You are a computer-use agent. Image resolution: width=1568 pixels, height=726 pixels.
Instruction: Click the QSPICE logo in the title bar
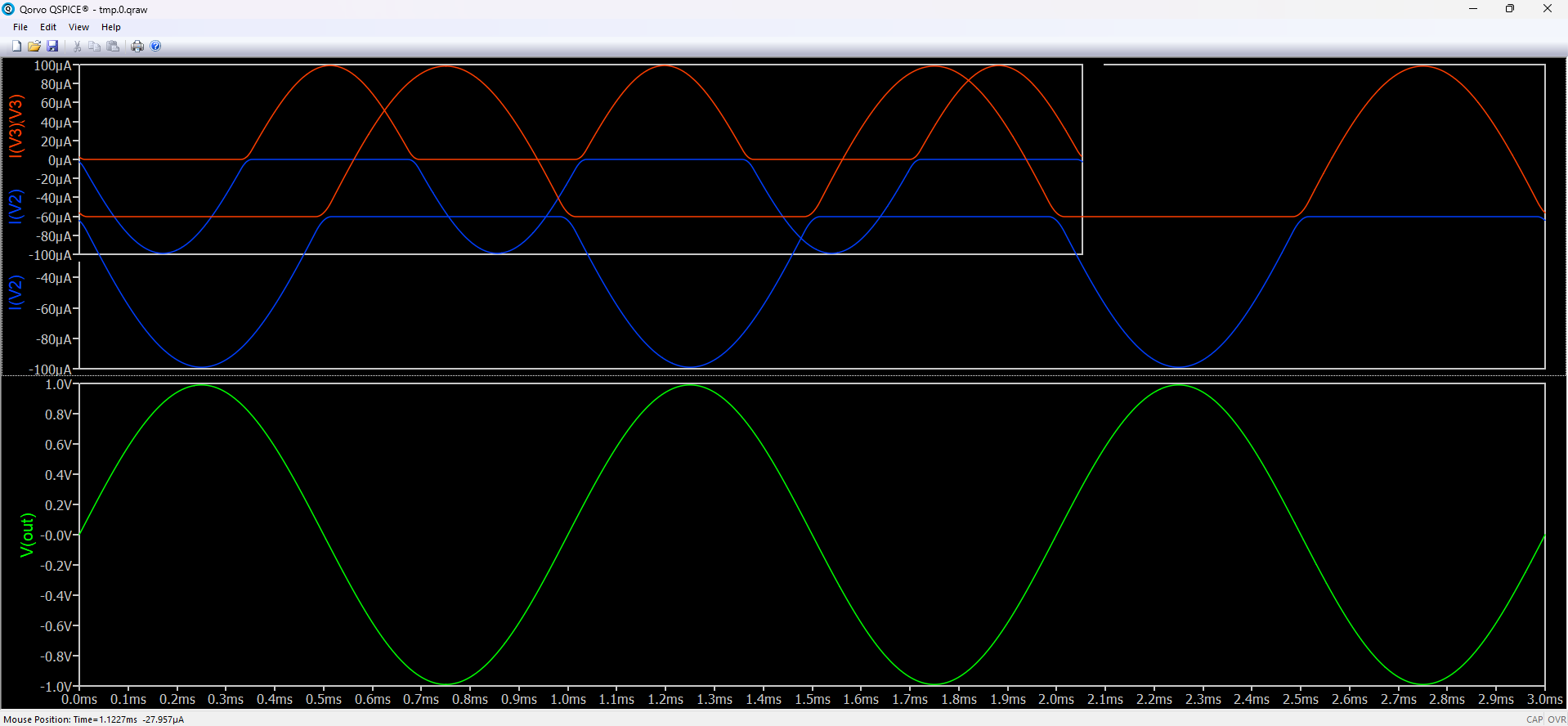[9, 9]
